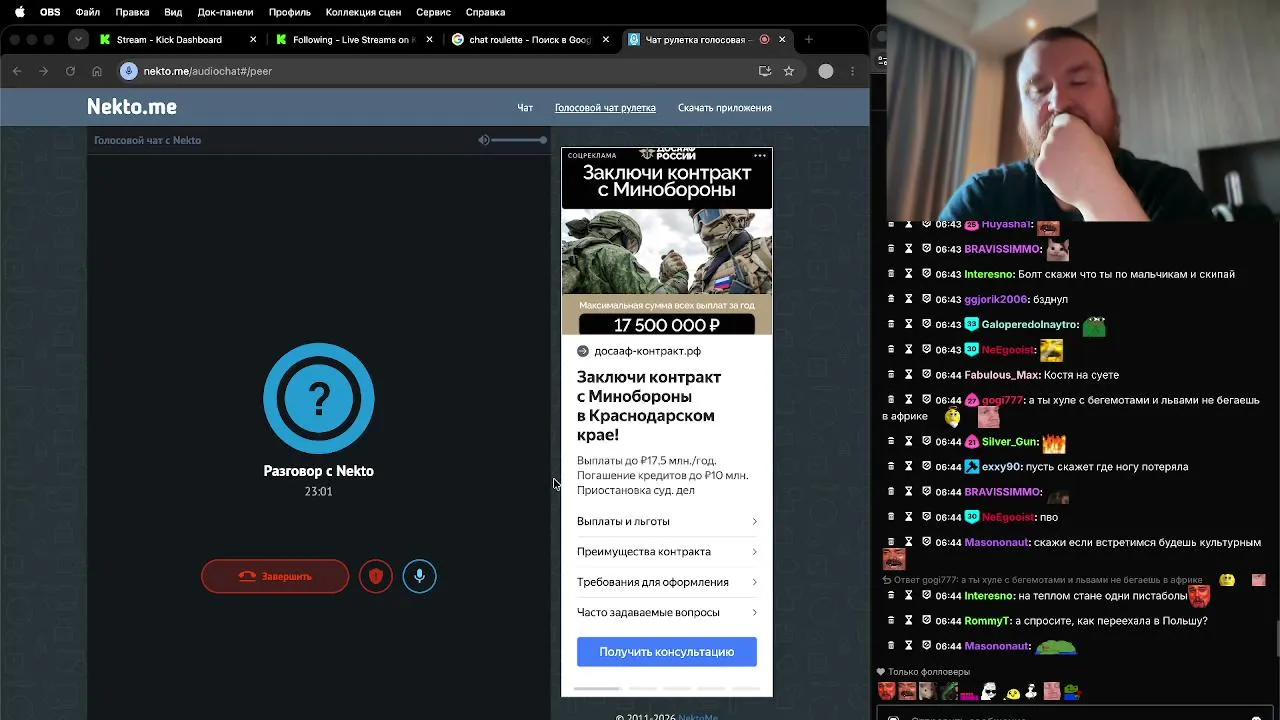Open the OBS "Правка" menu
Viewport: 1280px width, 720px height.
click(132, 12)
